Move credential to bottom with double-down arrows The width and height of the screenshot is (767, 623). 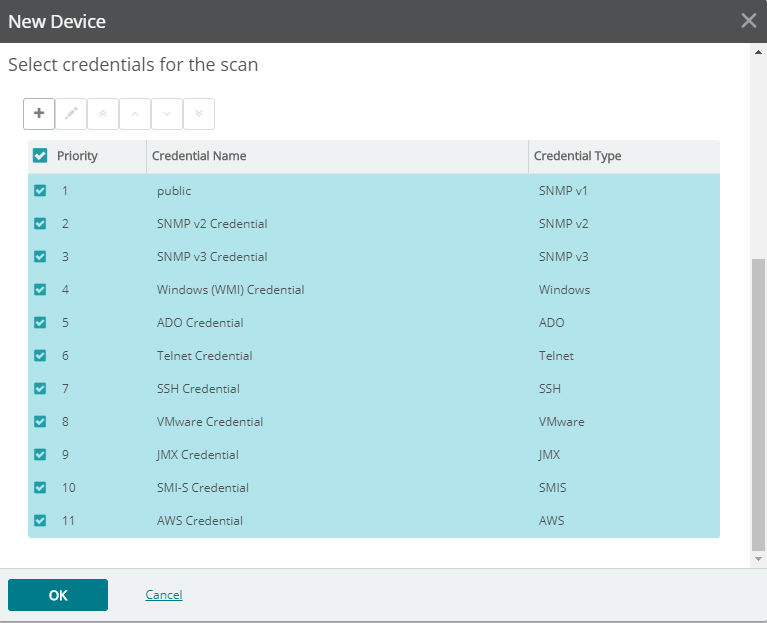pos(199,114)
